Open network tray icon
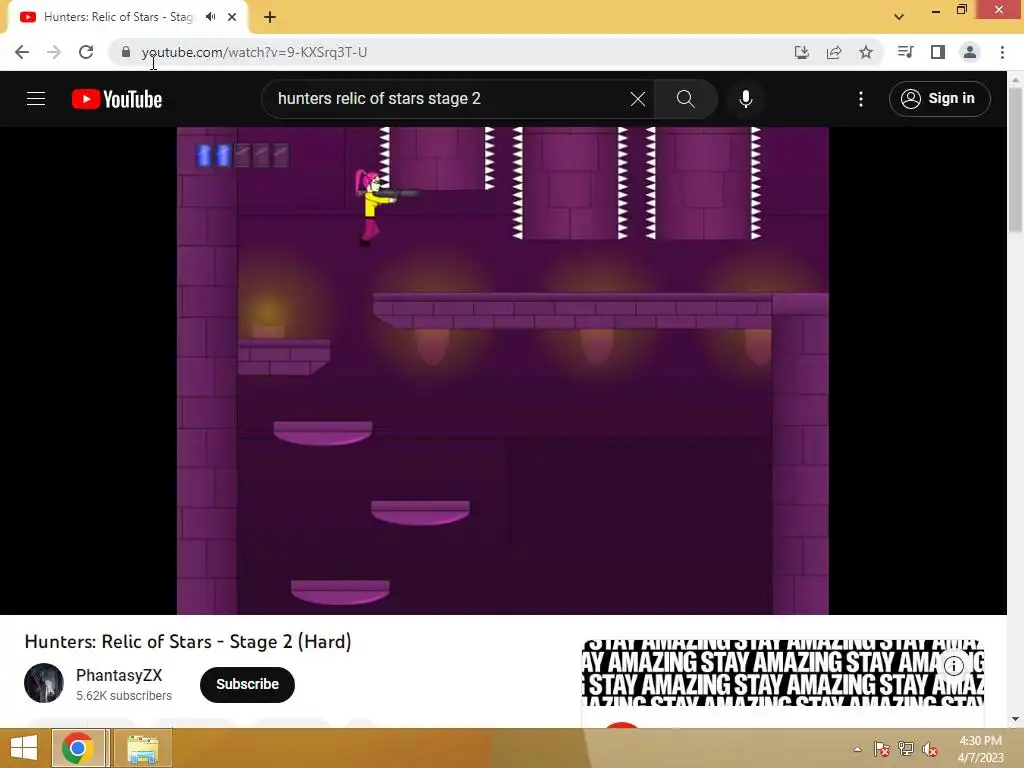Image resolution: width=1024 pixels, height=768 pixels. [906, 749]
